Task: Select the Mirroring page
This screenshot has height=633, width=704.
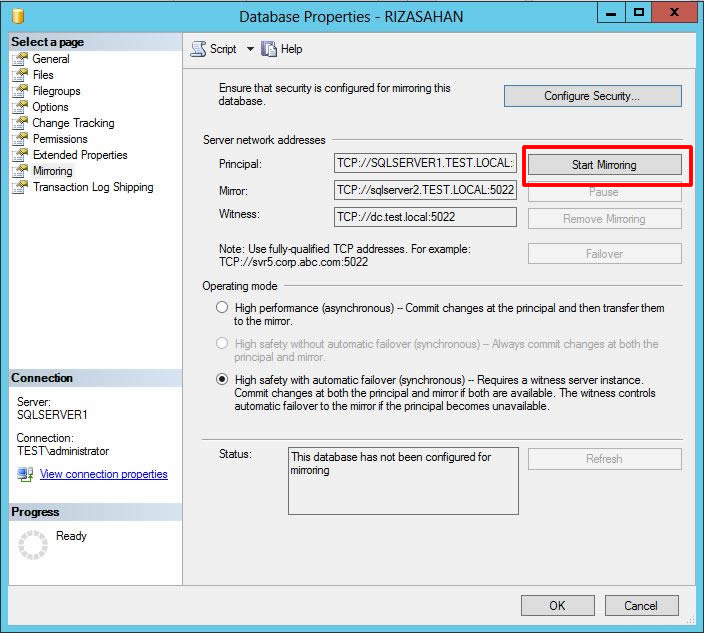Action: [x=52, y=171]
